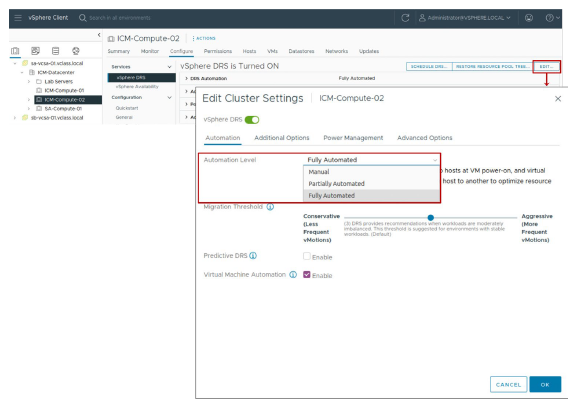Click Migration Threshold info icon

270,207
